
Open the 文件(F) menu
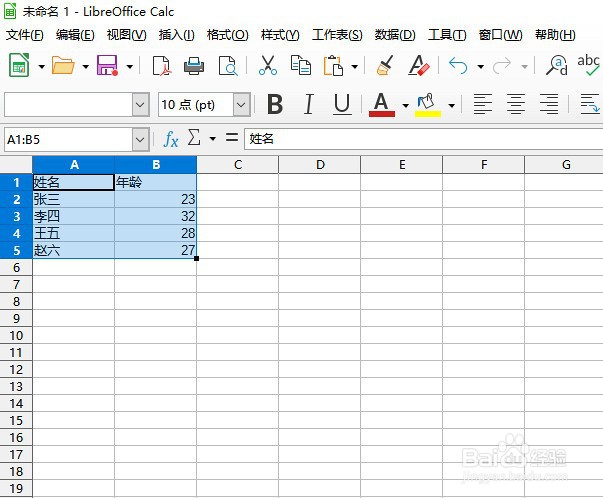[x=25, y=35]
